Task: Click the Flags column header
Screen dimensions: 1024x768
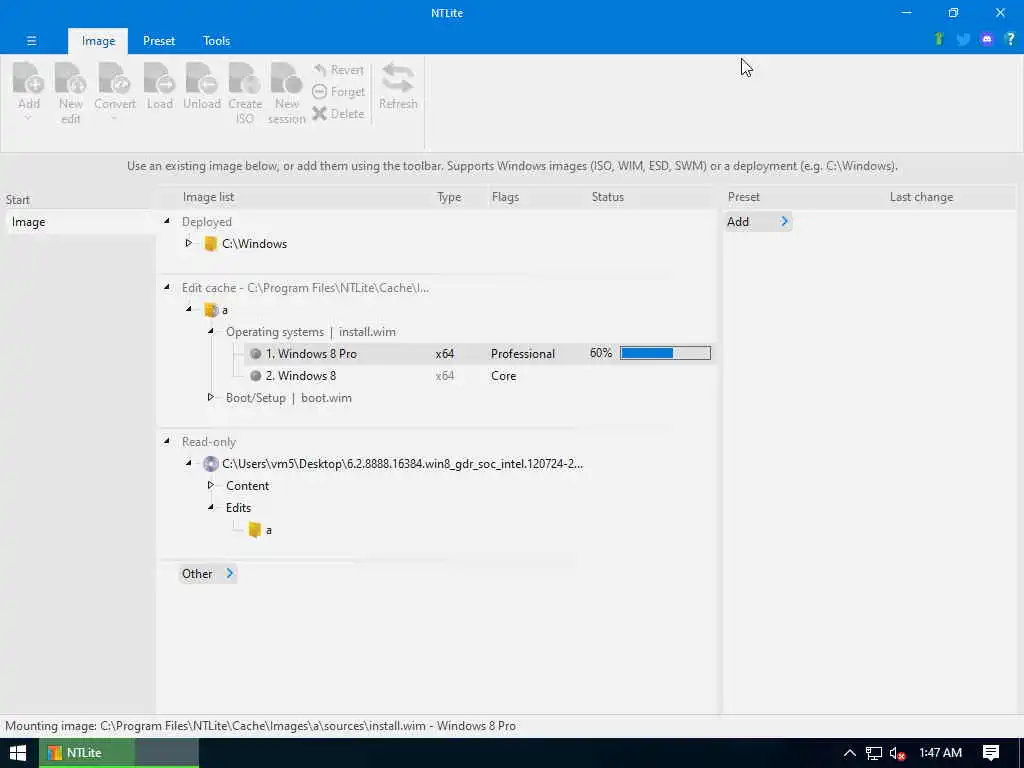Action: point(505,197)
